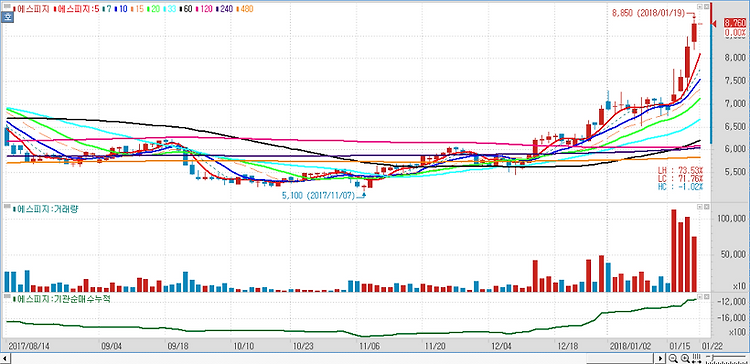Click the LC : 71.76% statistic
Viewport: 750px width, 364px height.
click(x=681, y=178)
